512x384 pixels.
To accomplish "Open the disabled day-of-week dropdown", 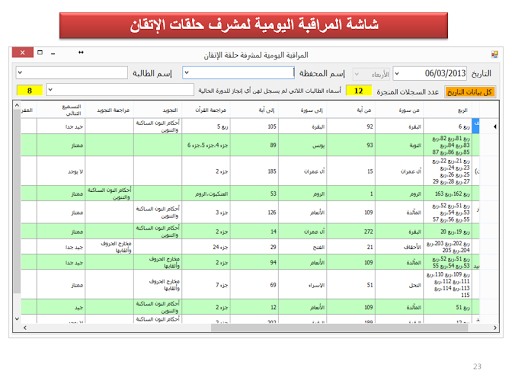I will point(357,74).
